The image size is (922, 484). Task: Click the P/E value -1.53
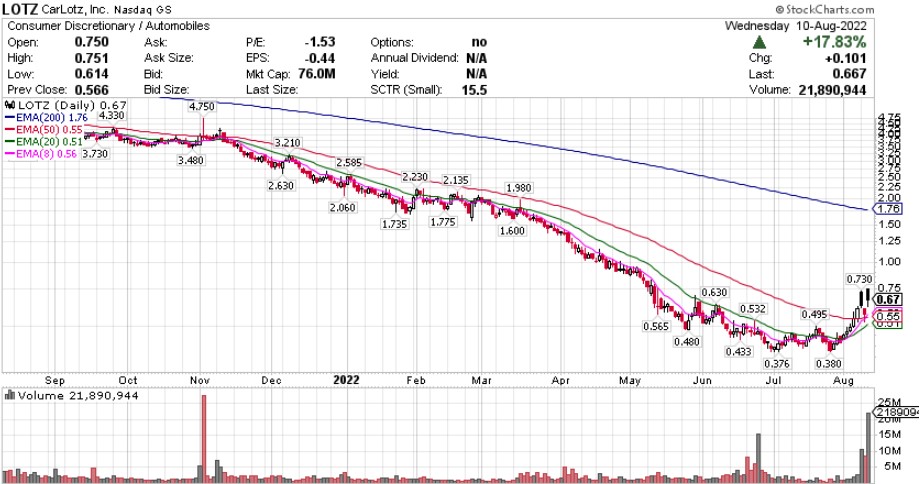coord(320,42)
